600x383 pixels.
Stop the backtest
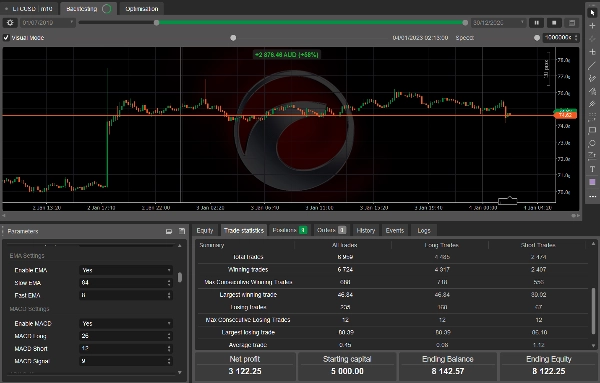pyautogui.click(x=554, y=23)
